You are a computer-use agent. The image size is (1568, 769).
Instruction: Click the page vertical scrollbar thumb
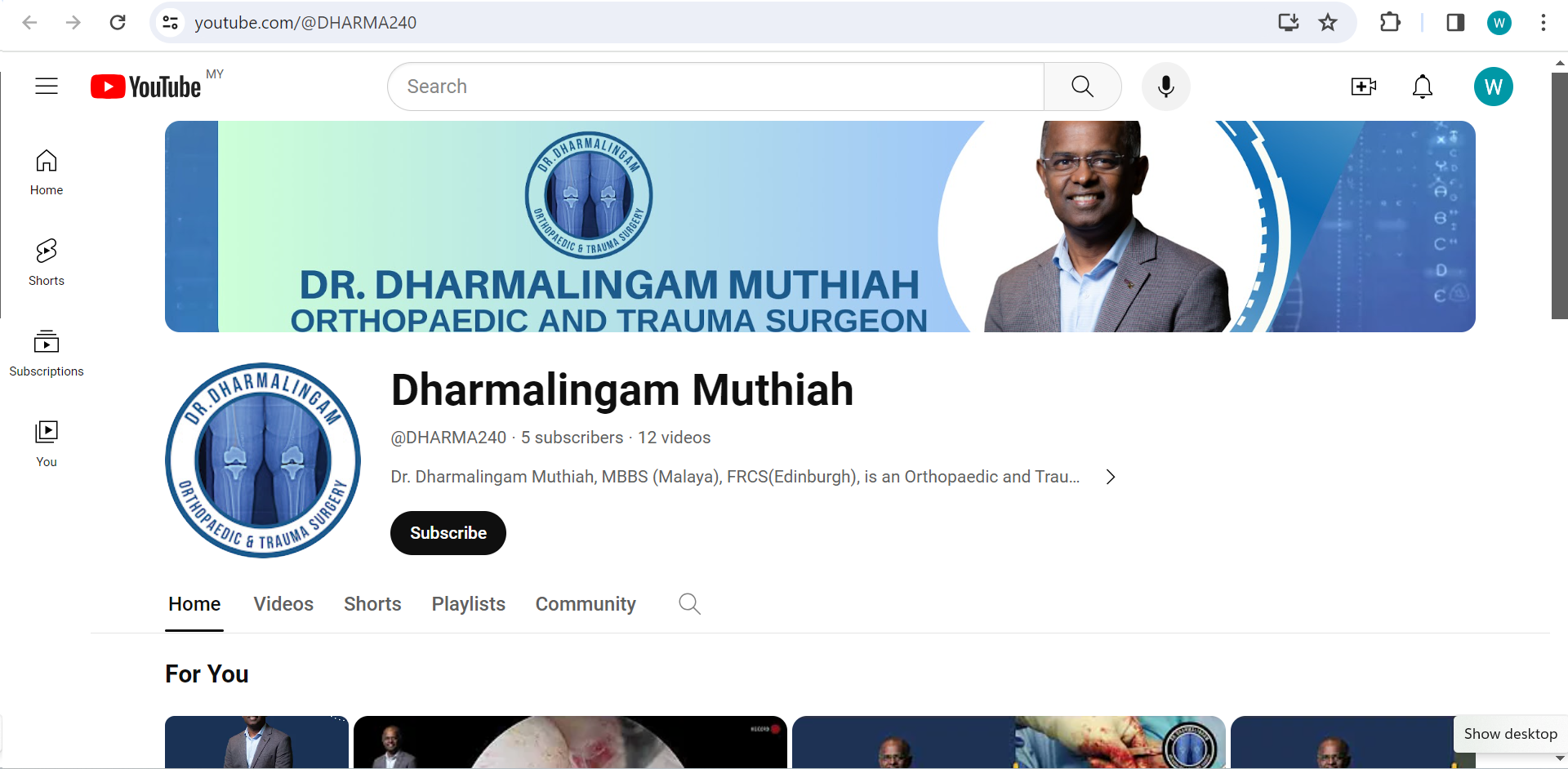pos(1559,196)
